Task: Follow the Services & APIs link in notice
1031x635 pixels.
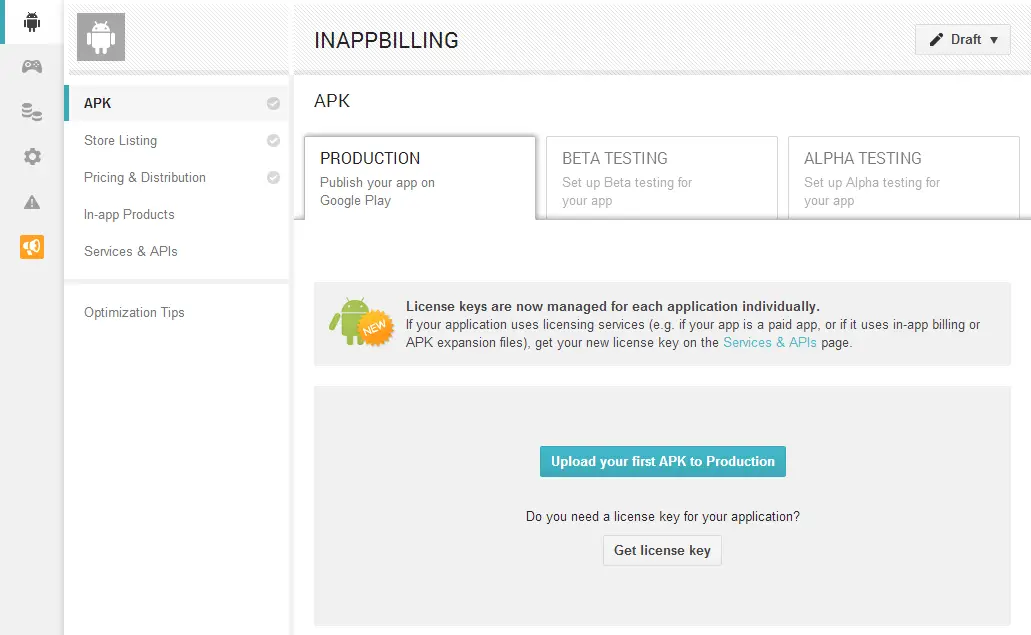Action: click(769, 343)
